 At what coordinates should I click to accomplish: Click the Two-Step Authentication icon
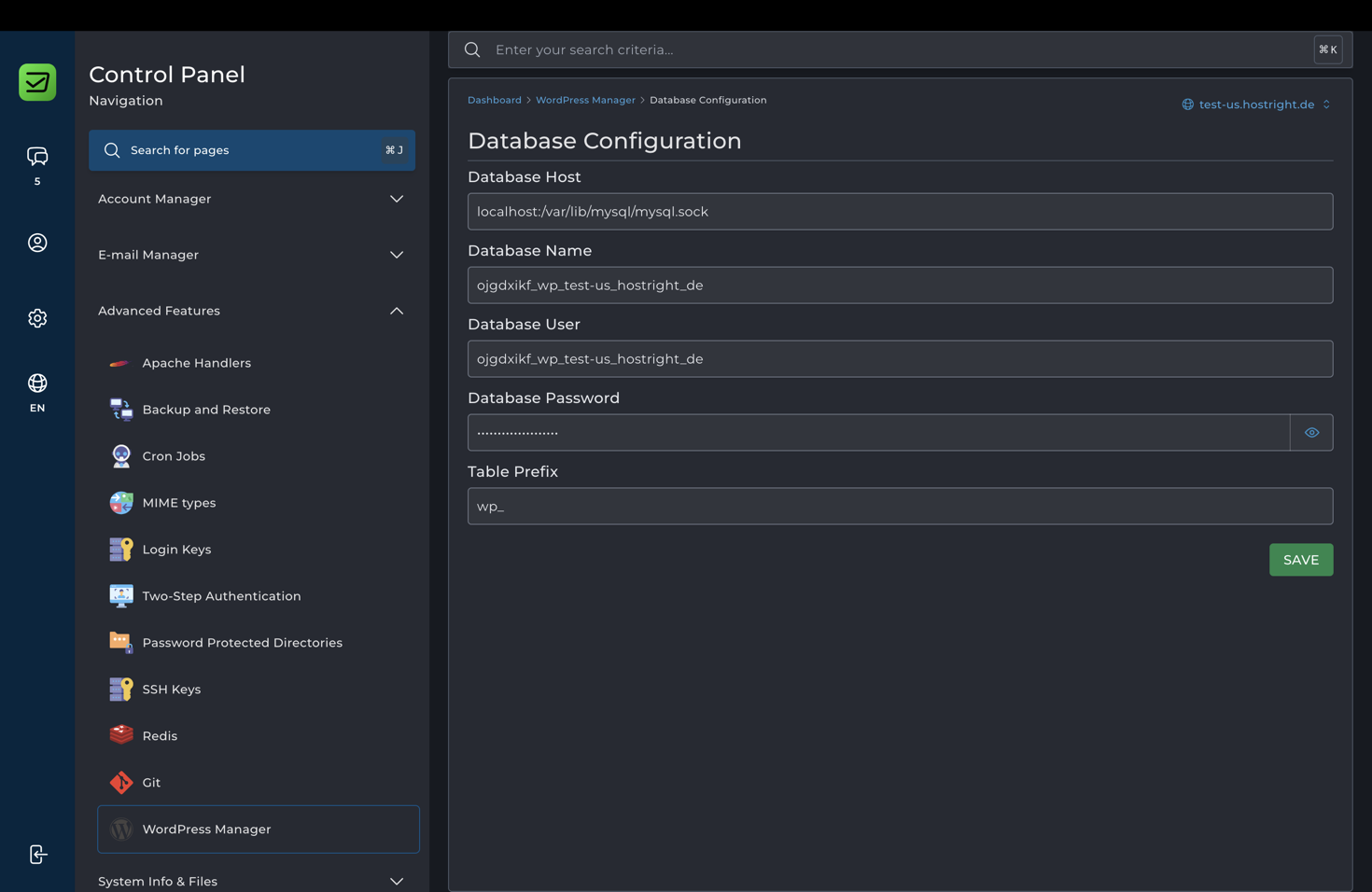(x=120, y=596)
